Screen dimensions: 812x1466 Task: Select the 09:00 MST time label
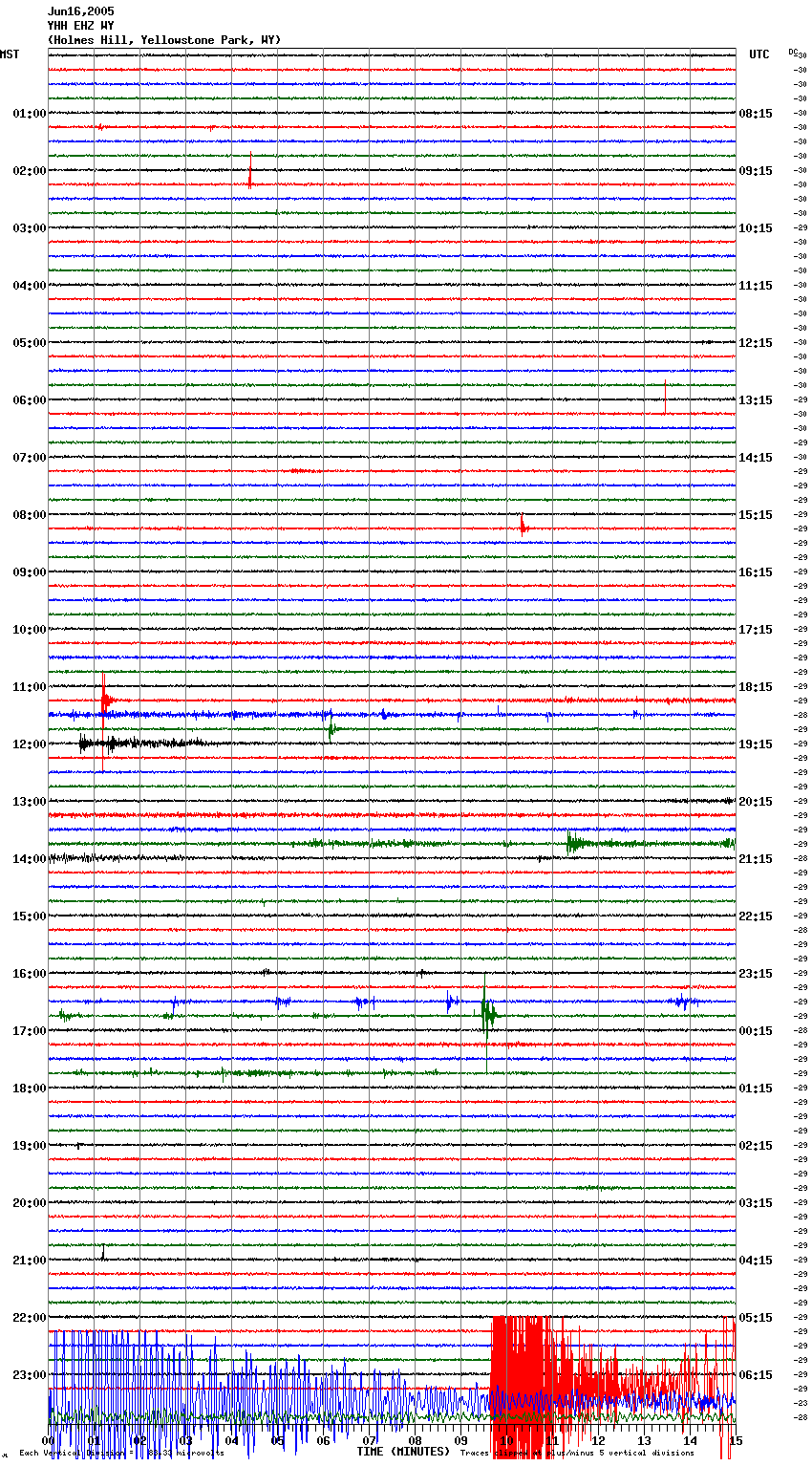point(30,572)
